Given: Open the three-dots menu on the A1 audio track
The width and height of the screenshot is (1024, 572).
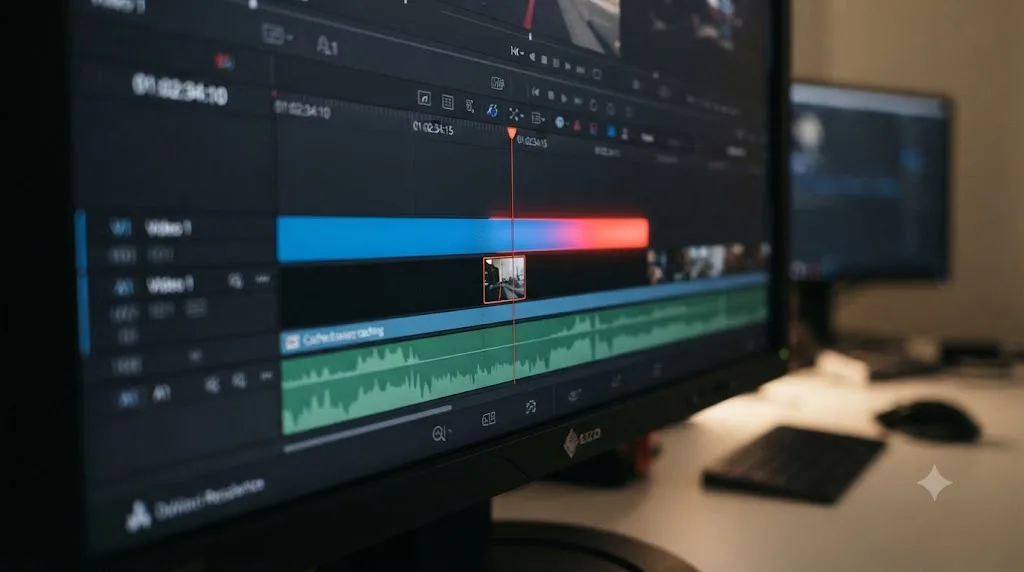Looking at the screenshot, I should (266, 376).
